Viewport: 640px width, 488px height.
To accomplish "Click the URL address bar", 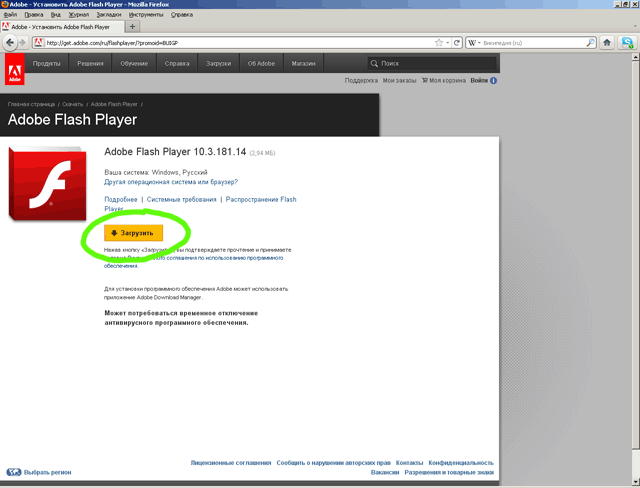I will coord(230,43).
